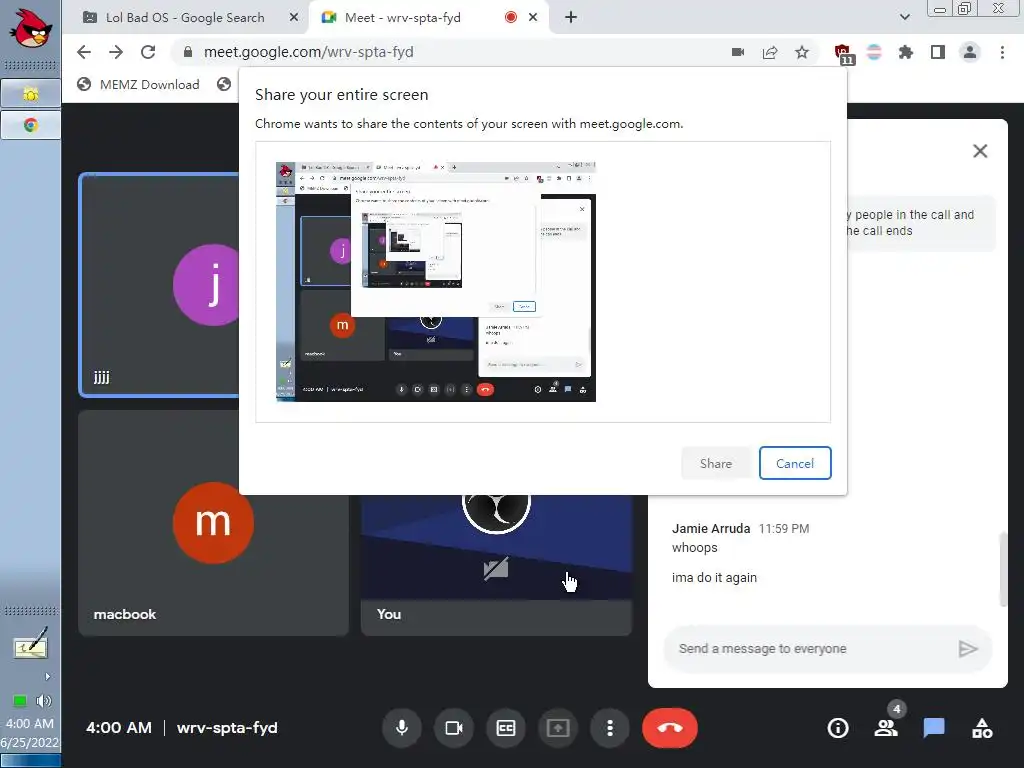Toggle the chat panel icon
This screenshot has height=768, width=1024.
click(934, 728)
